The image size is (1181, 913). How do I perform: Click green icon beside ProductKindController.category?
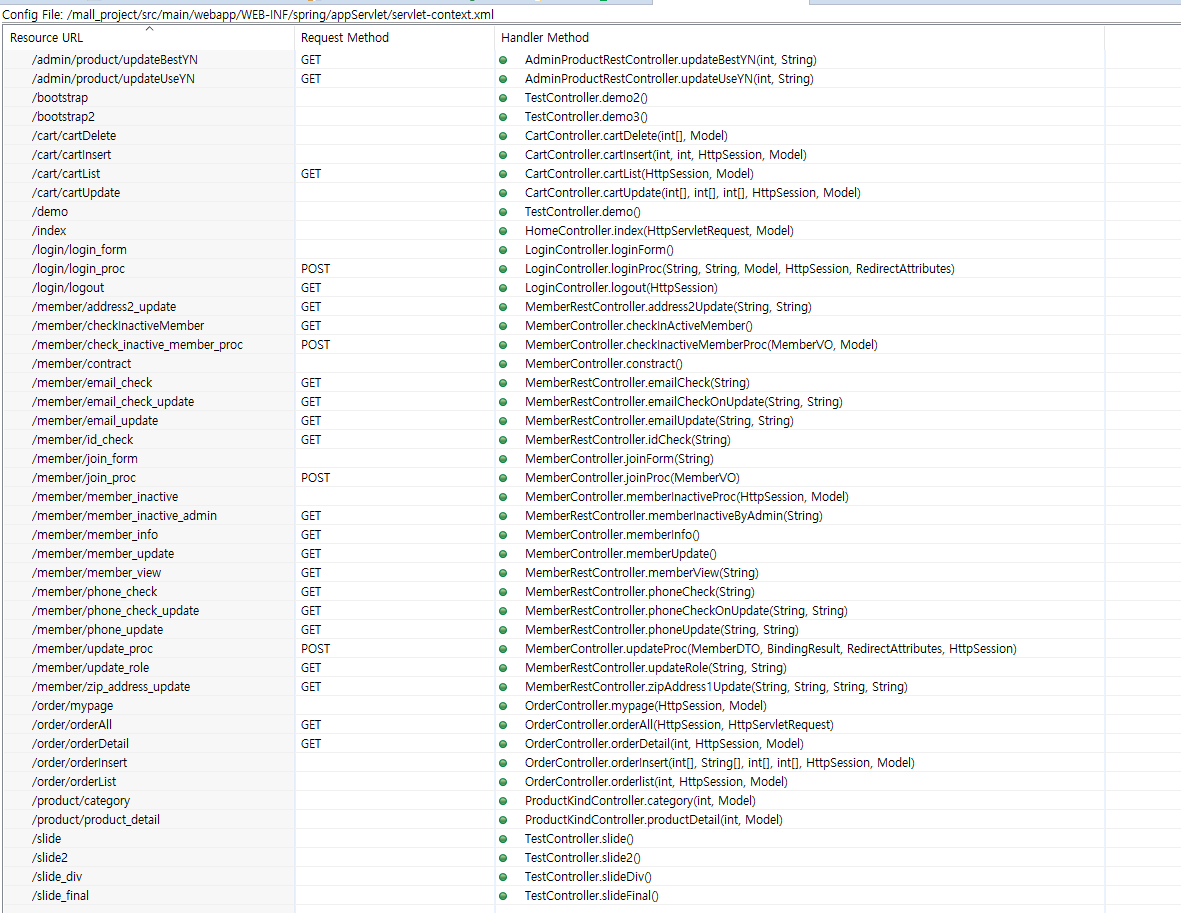(x=503, y=801)
